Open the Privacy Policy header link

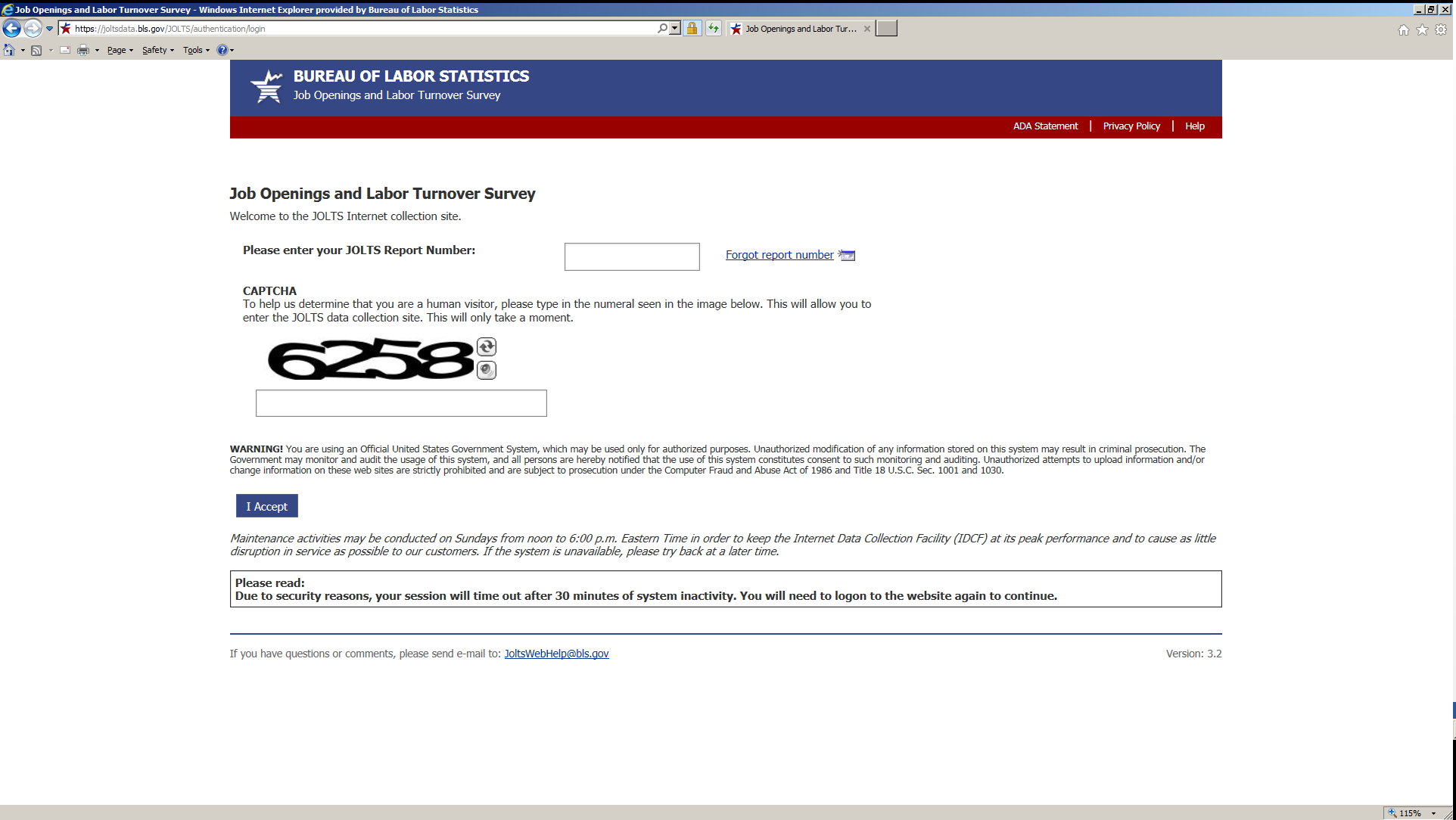[x=1131, y=126]
